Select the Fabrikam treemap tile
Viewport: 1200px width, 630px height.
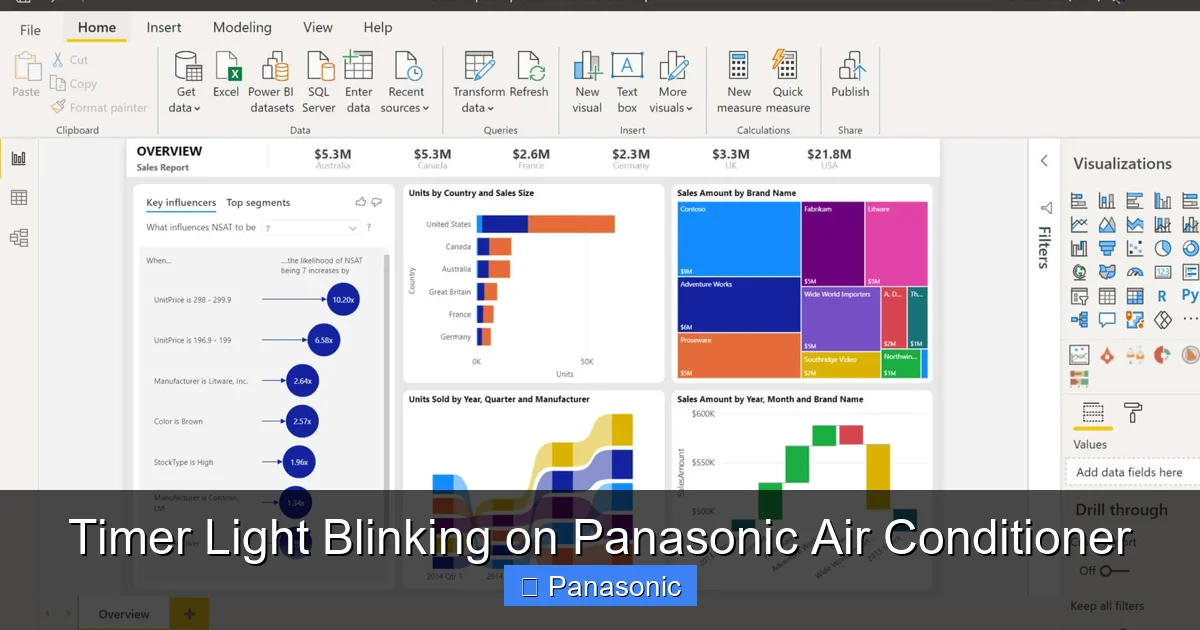(833, 244)
